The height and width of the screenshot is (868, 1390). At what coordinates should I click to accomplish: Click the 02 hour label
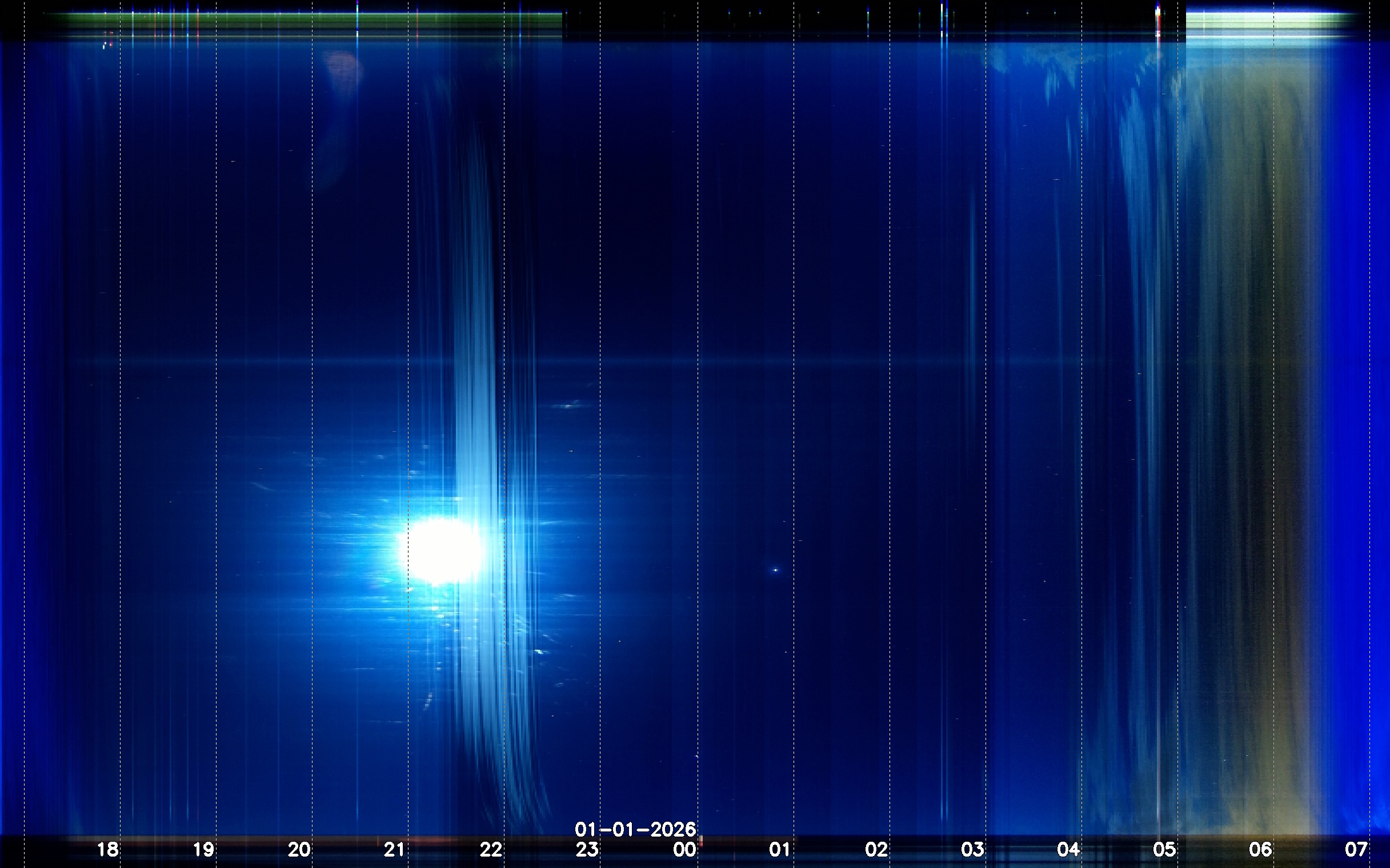[876, 849]
